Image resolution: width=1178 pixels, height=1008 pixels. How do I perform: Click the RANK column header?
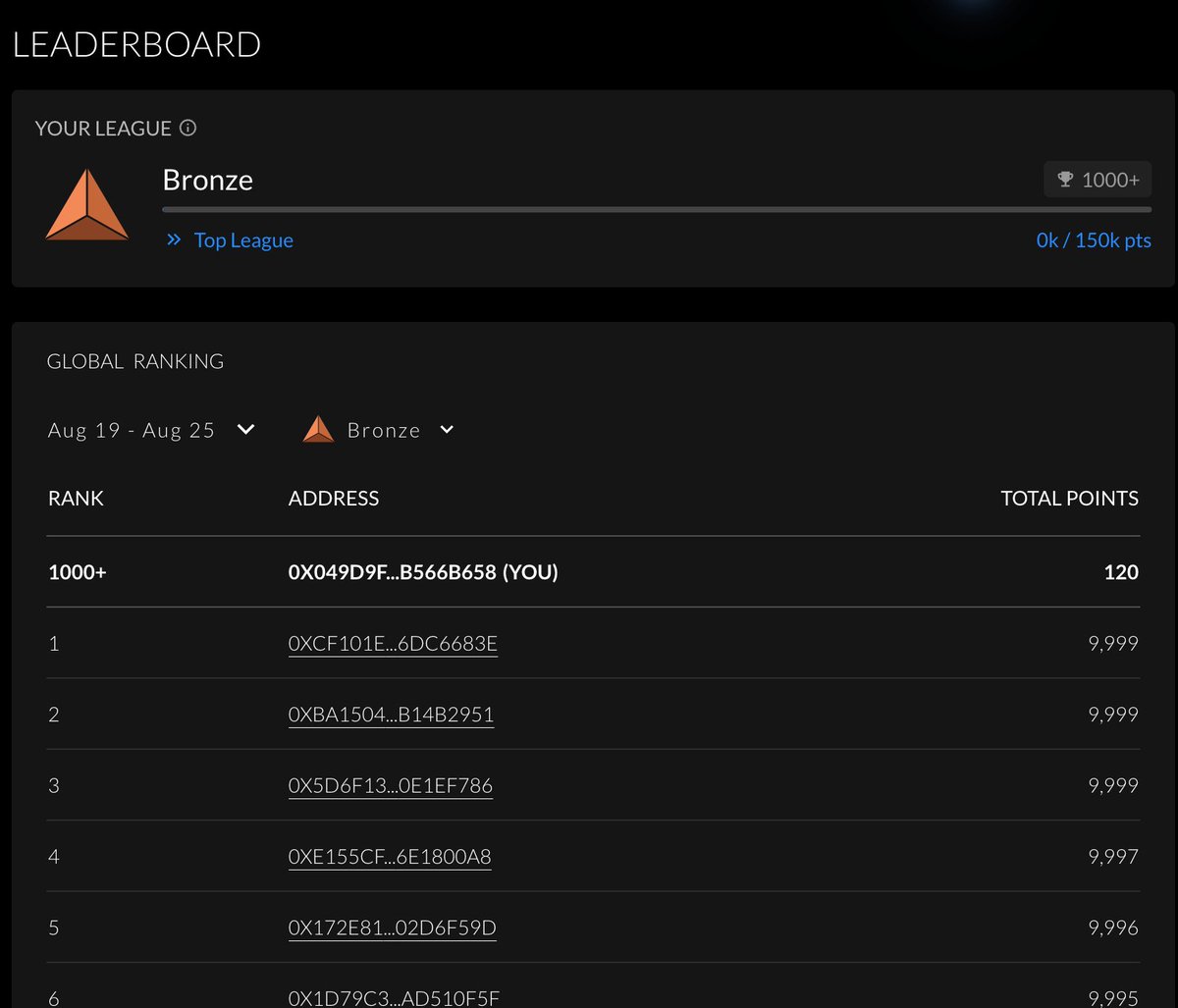[76, 499]
